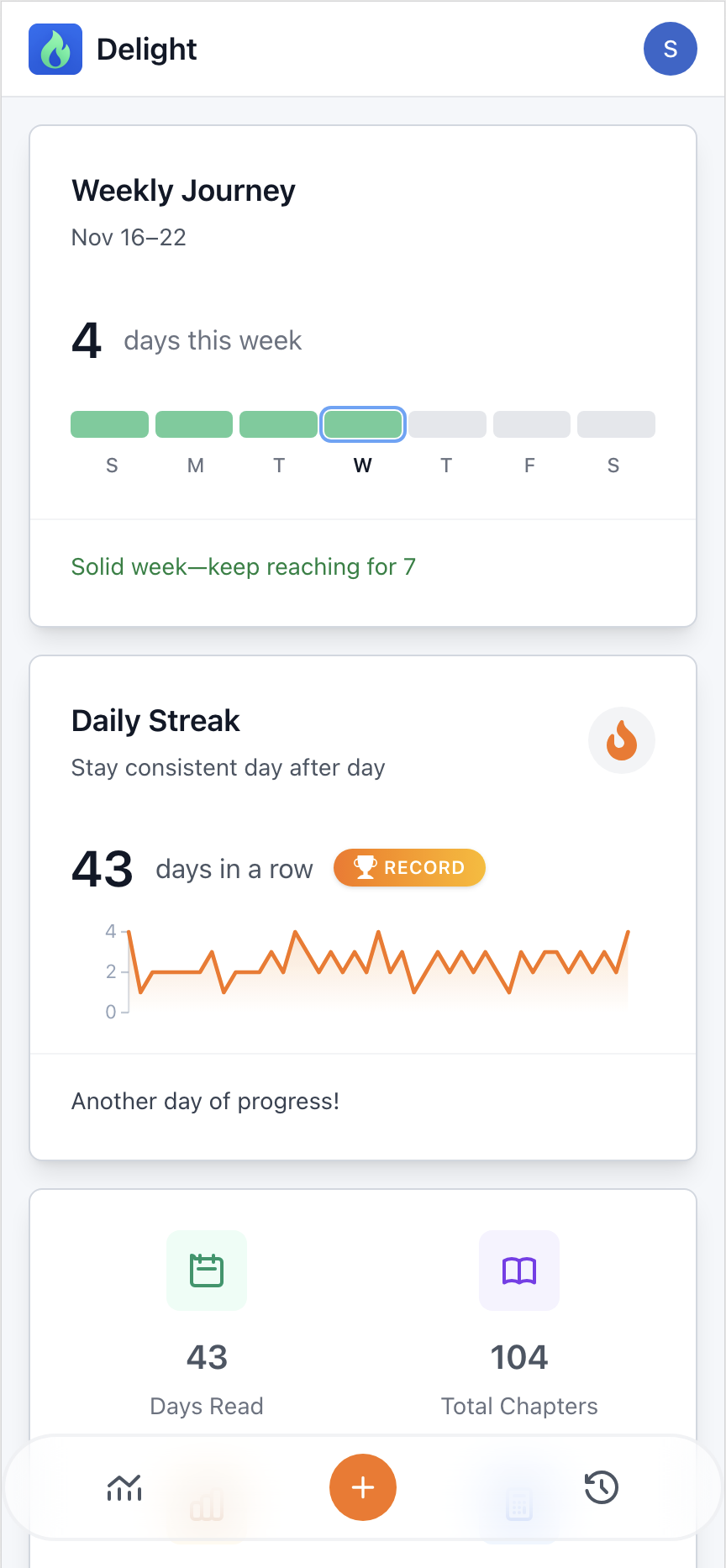
Task: Toggle Wednesday's highlighted progress bar
Action: 363,424
